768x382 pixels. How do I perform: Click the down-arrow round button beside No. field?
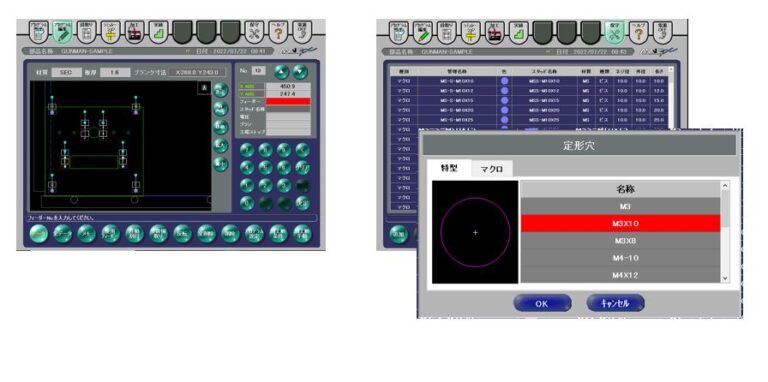click(x=301, y=72)
